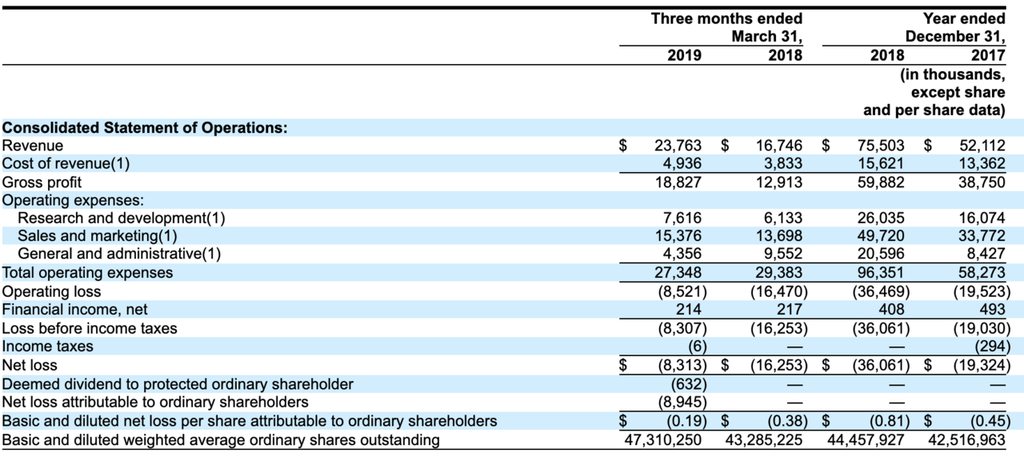Select the 2017 revenue value 52,112
This screenshot has height=457, width=1024.
point(980,146)
